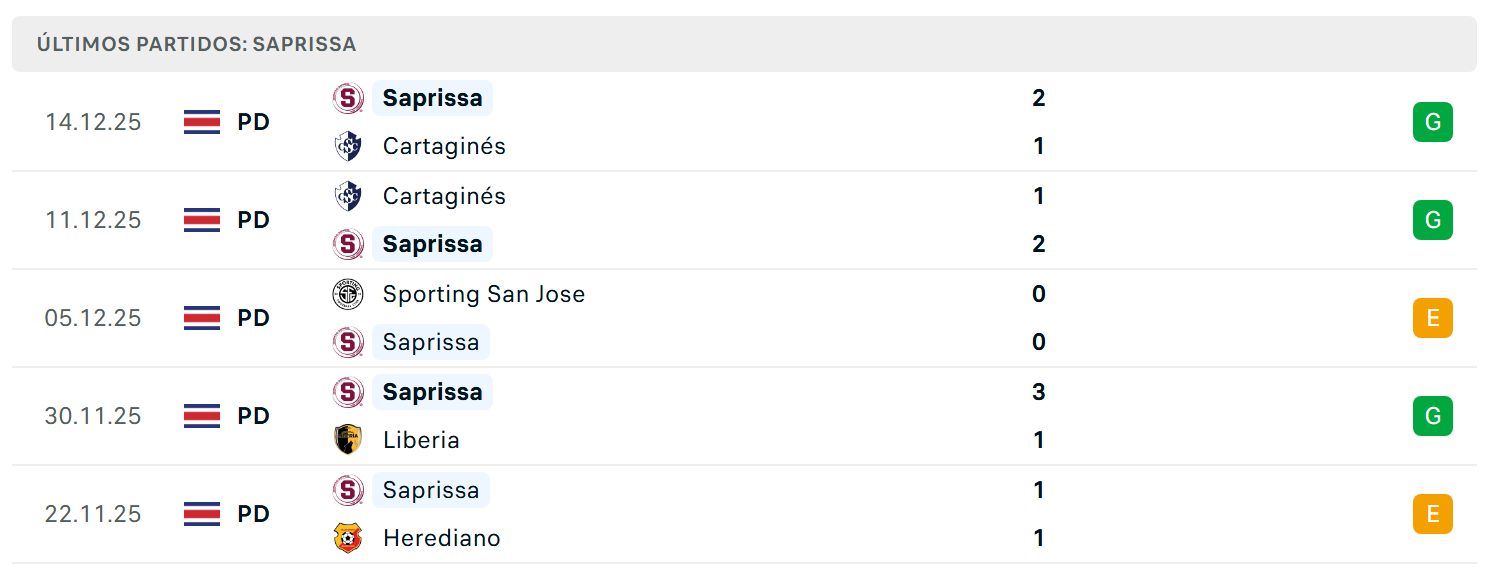Click the Costa Rica flag on the 05.12.25 row
The image size is (1490, 576).
tap(202, 318)
